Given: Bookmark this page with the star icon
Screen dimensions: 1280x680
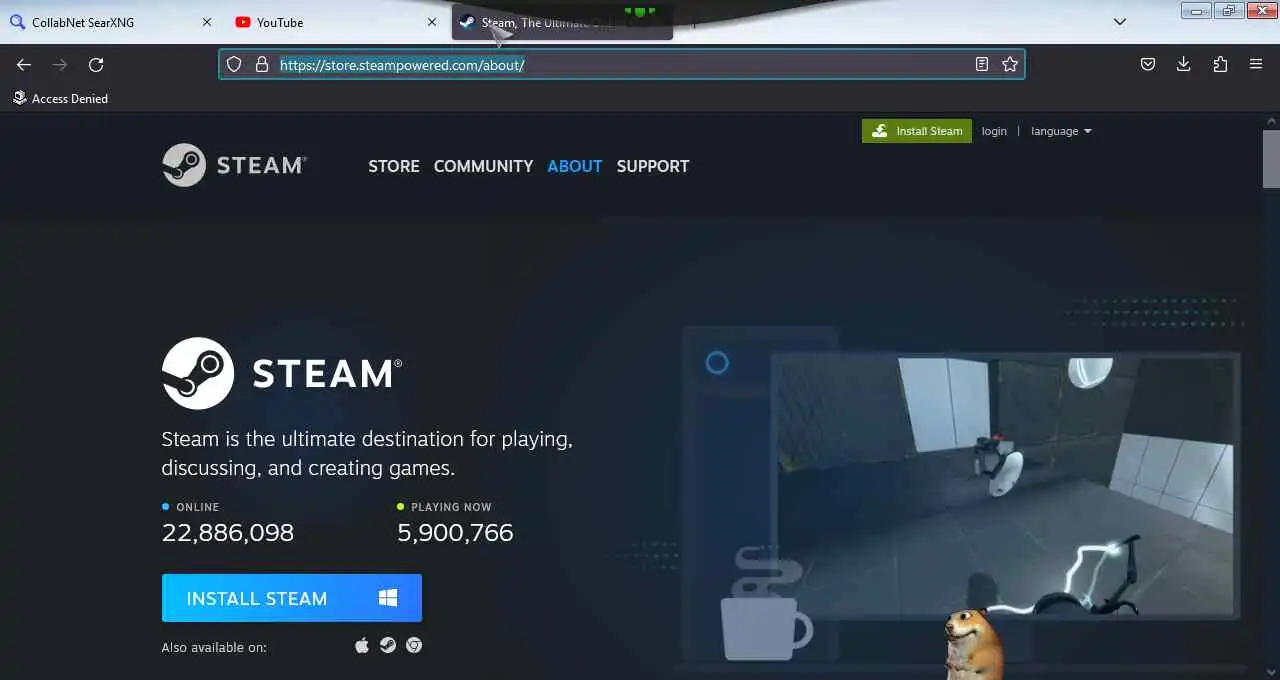Looking at the screenshot, I should (x=1010, y=64).
